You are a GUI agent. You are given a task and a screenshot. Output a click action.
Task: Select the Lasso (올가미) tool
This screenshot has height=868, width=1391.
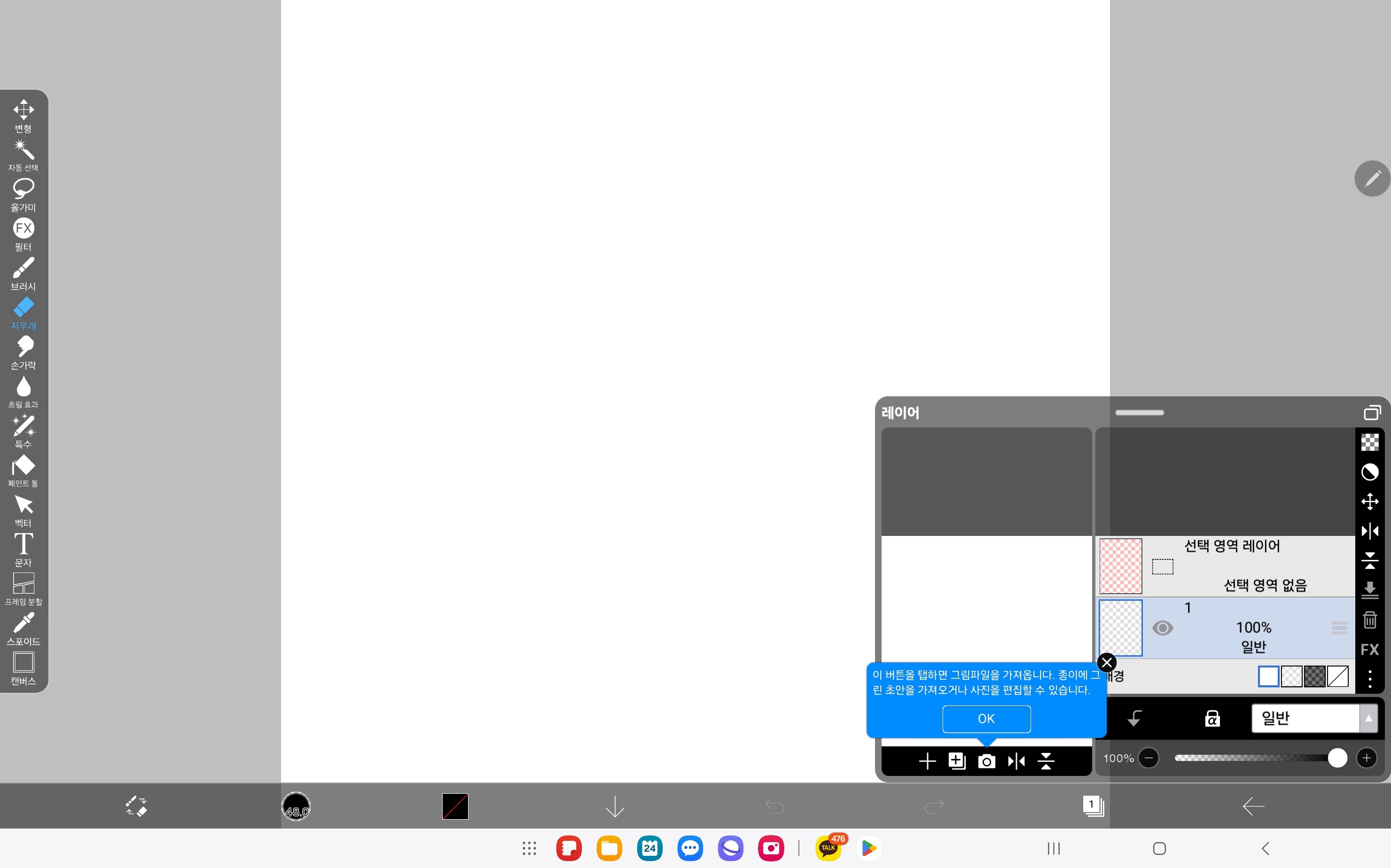(x=23, y=194)
